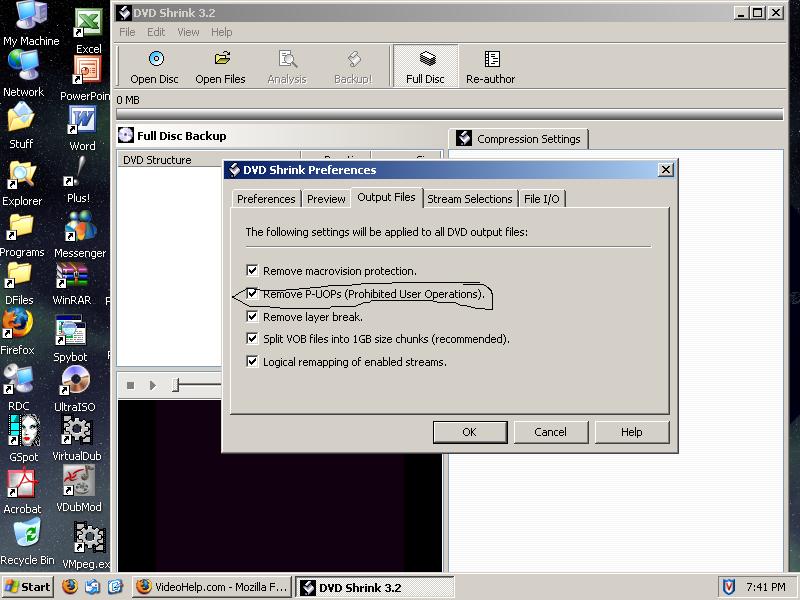Click the shield icon in system tray
Image resolution: width=800 pixels, height=600 pixels.
729,587
